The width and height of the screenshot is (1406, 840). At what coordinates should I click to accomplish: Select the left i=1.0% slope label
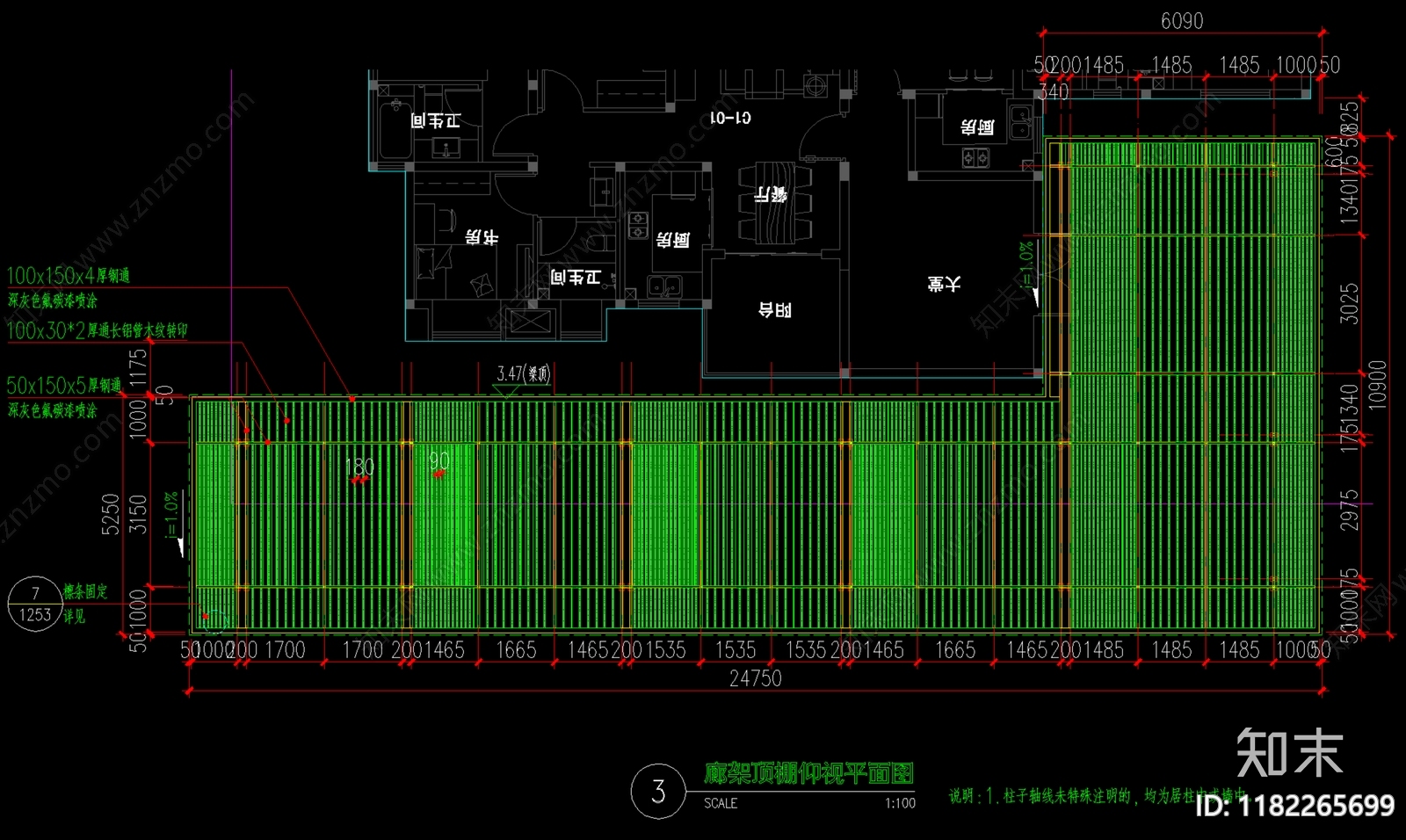172,514
